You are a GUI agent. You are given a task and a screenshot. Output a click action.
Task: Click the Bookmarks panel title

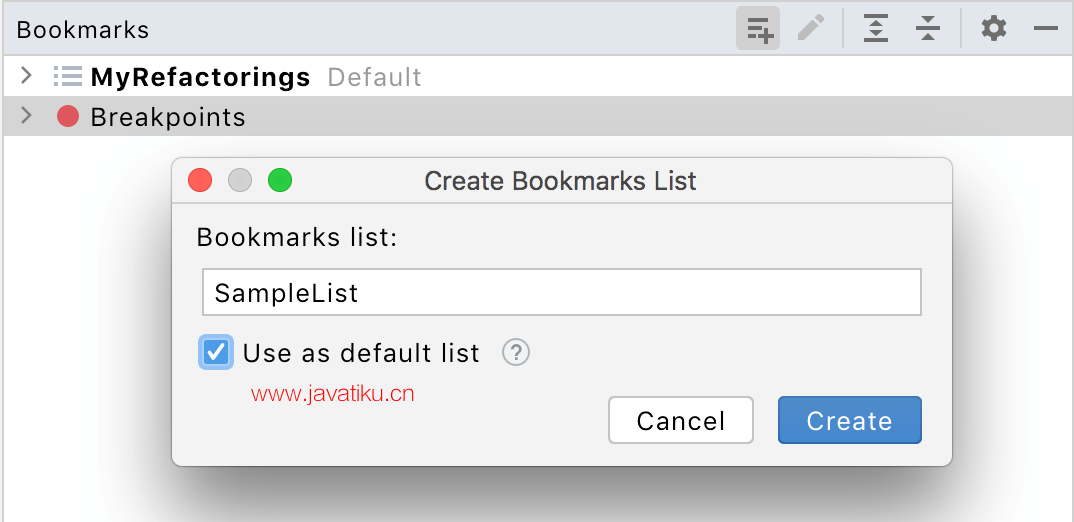82,30
